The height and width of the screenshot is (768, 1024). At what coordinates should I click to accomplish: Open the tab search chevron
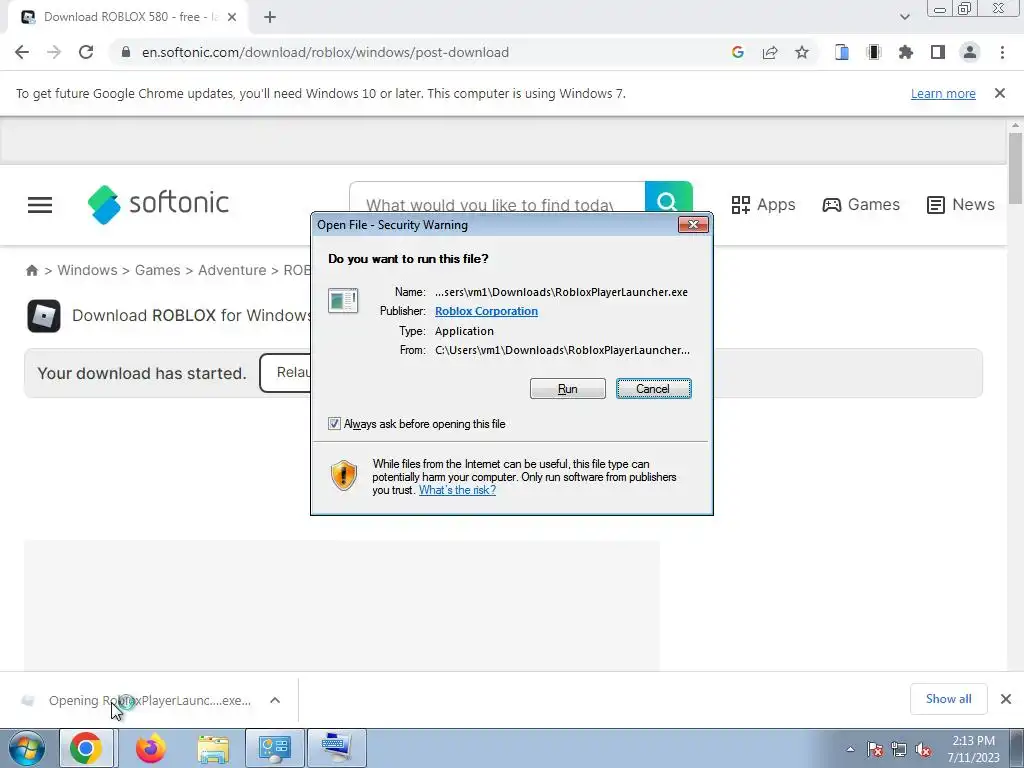[x=904, y=17]
